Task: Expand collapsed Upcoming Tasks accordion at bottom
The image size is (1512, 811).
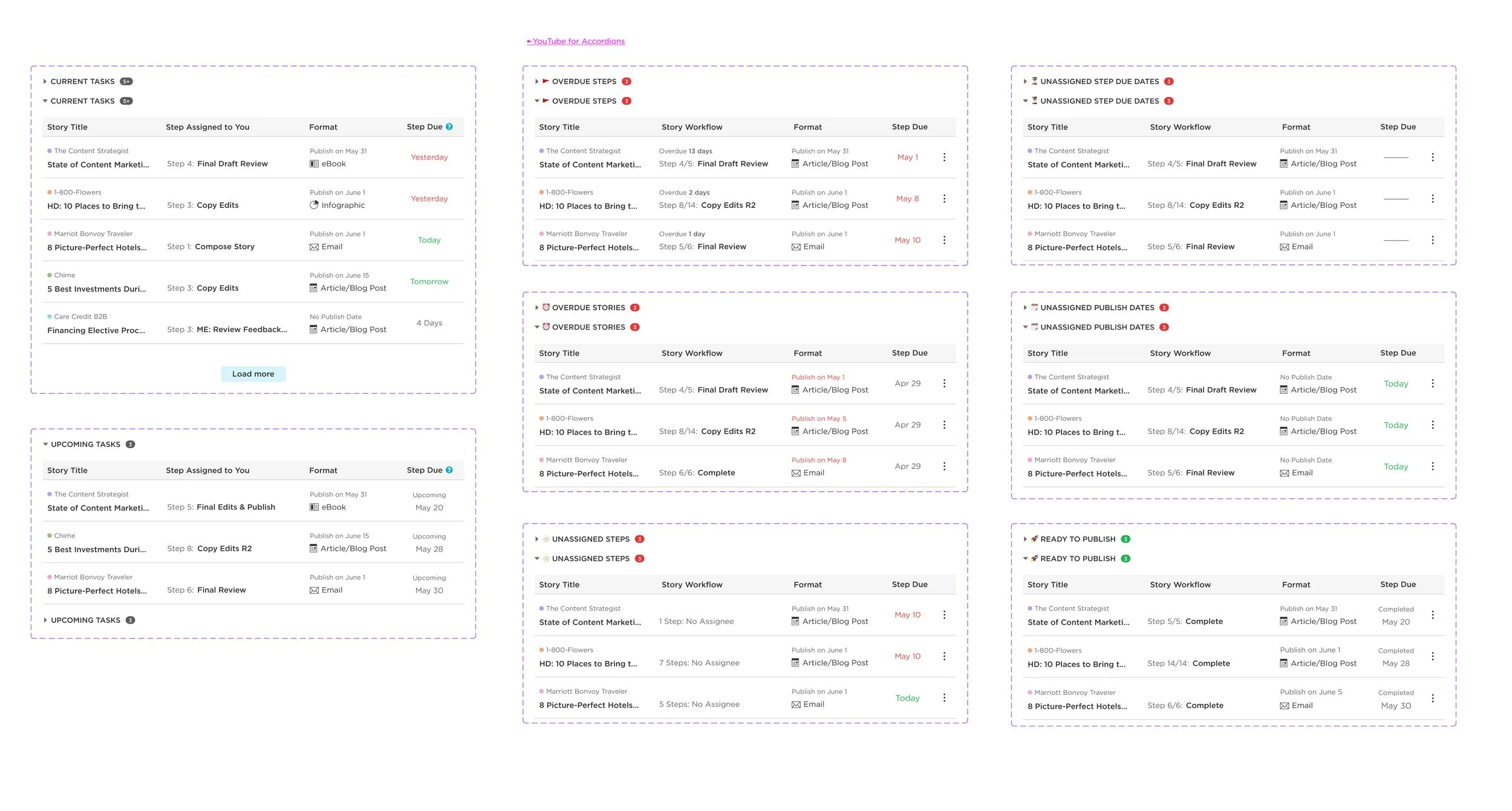Action: click(x=45, y=620)
